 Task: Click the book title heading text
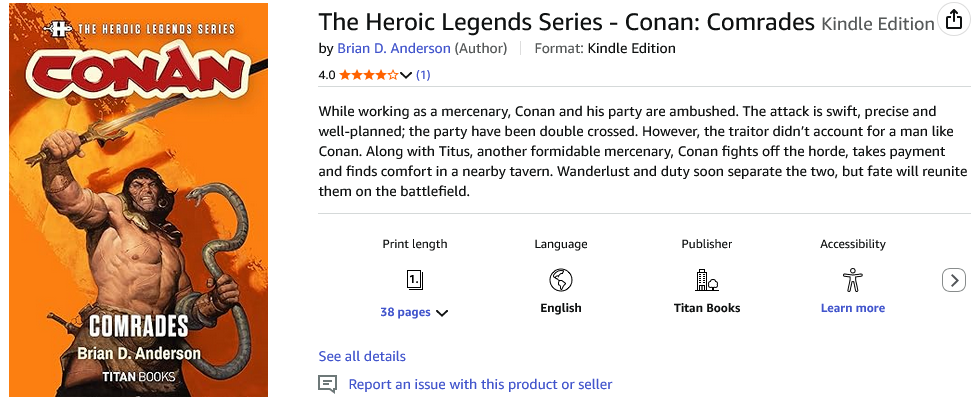pyautogui.click(x=566, y=22)
